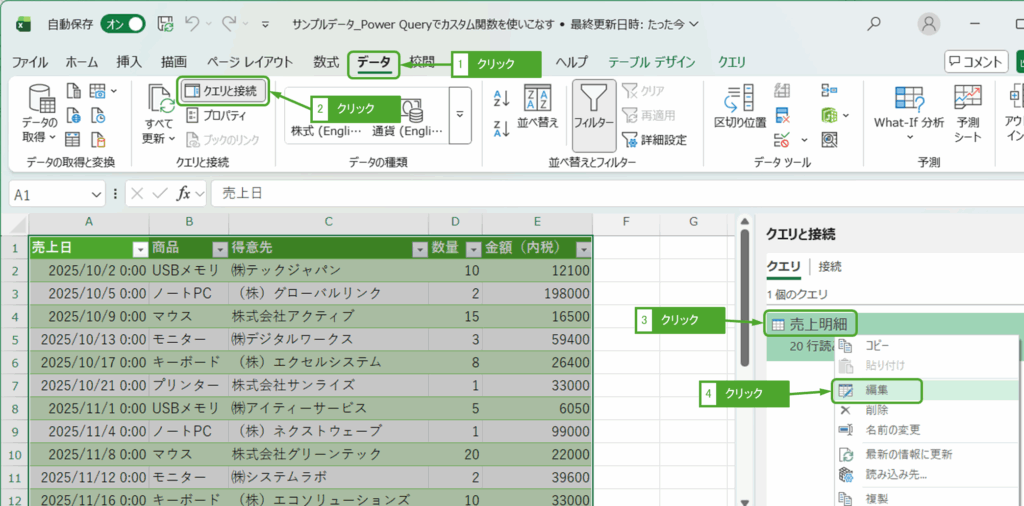Click the sort descending Z-A icon
The height and width of the screenshot is (506, 1024).
click(502, 128)
